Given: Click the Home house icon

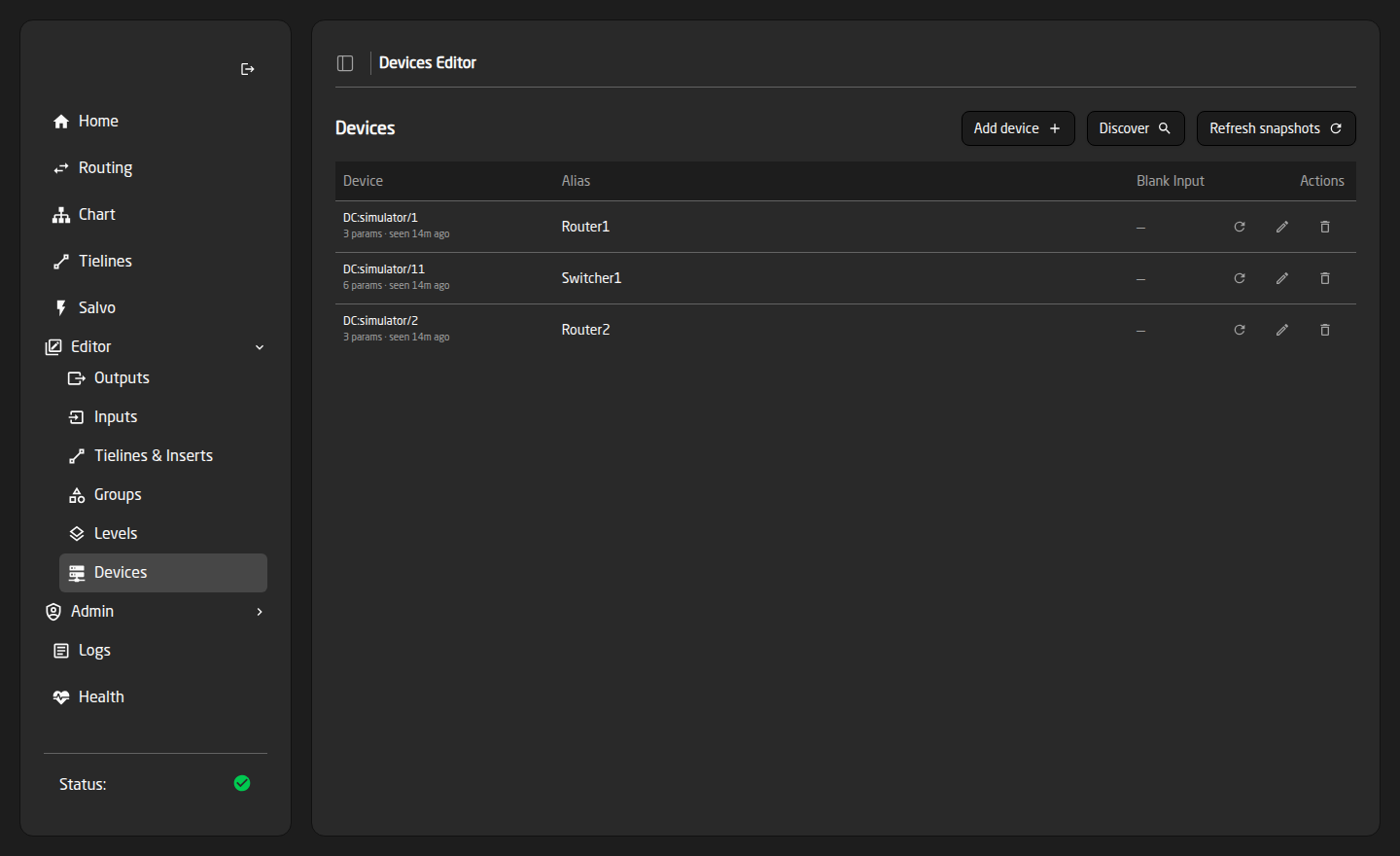Looking at the screenshot, I should pos(61,122).
